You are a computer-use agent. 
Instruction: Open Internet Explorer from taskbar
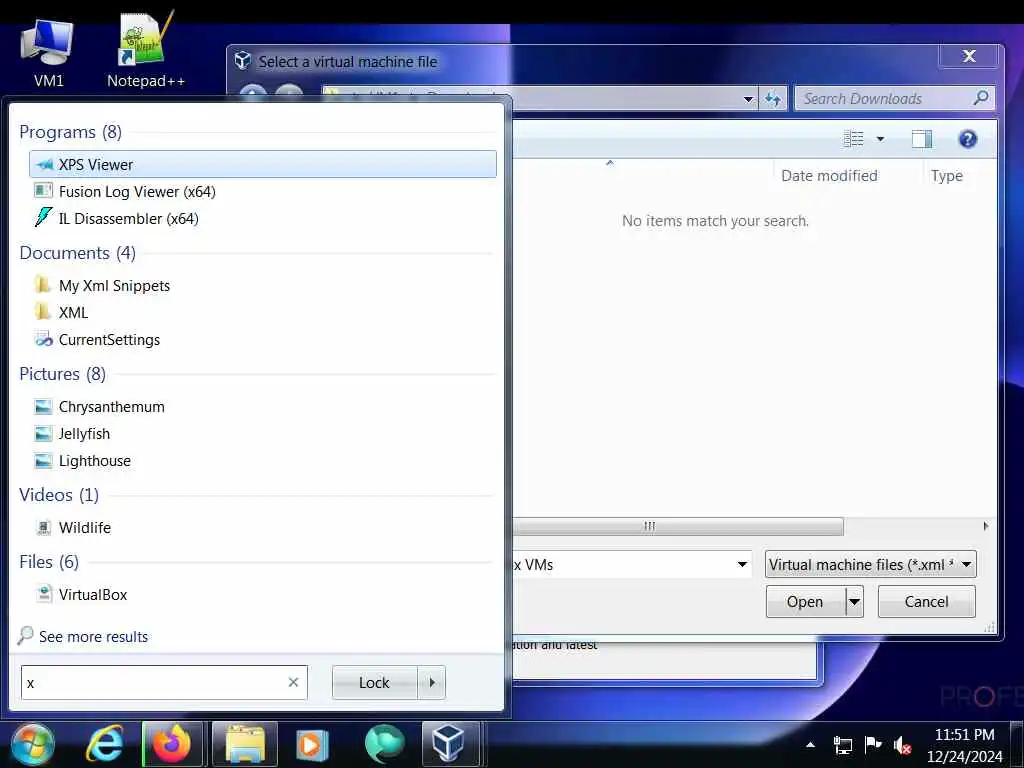click(105, 744)
